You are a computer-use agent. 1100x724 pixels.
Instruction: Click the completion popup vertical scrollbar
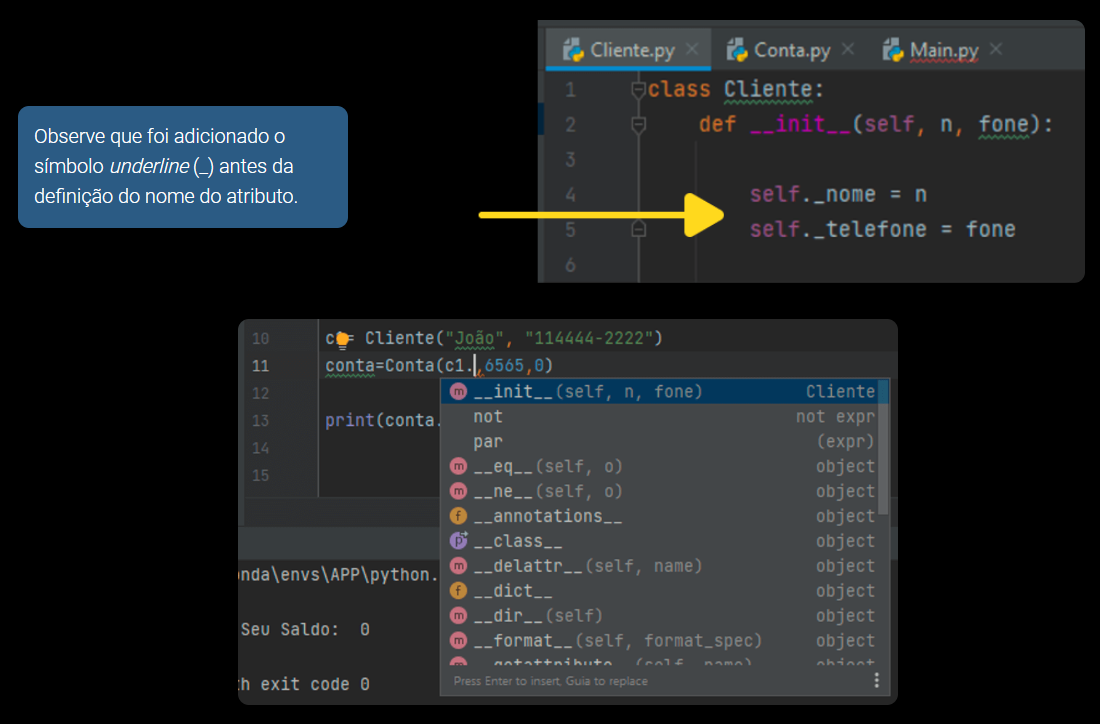[x=883, y=449]
